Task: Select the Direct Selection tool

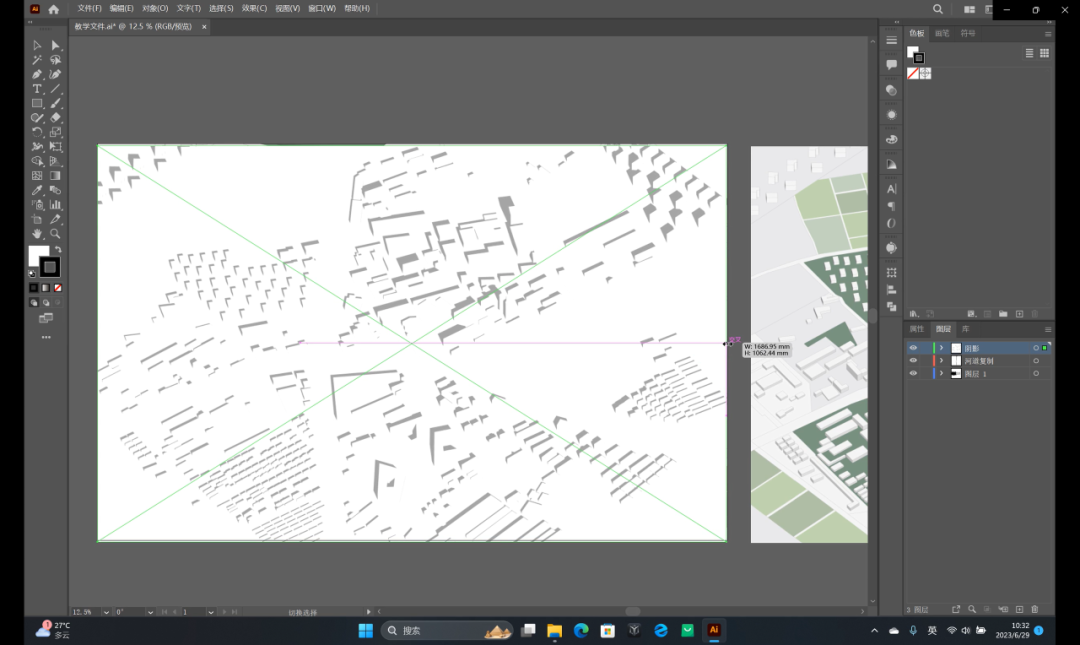Action: coord(56,45)
